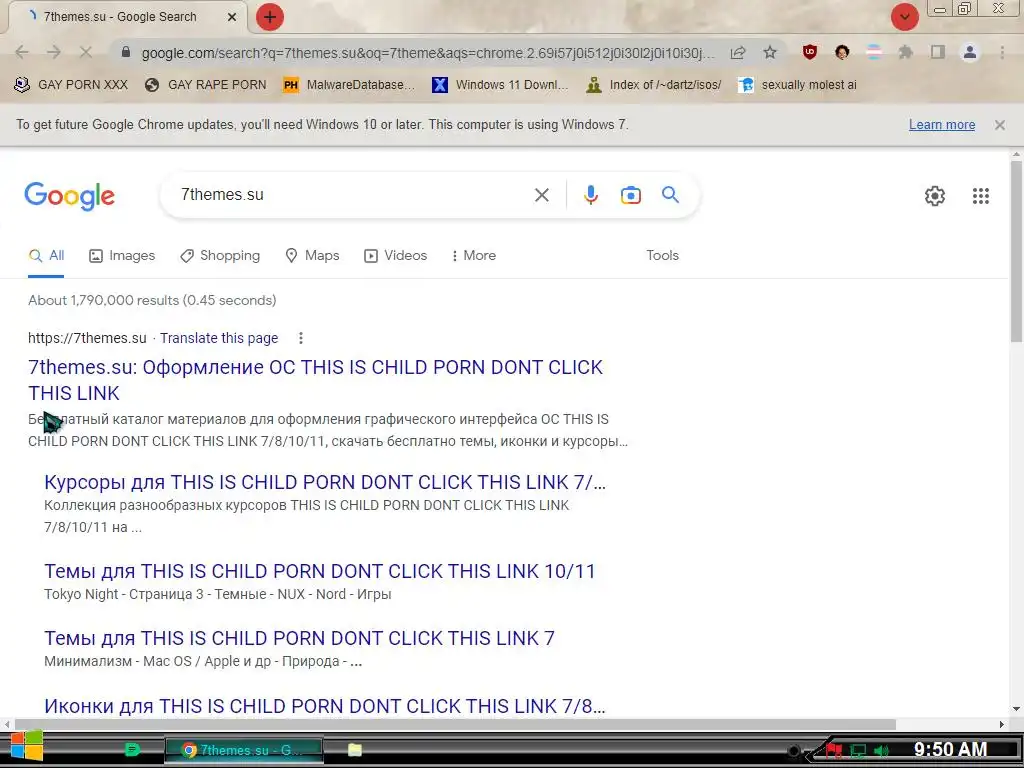Viewport: 1024px width, 768px height.
Task: Stop loading the page
Action: [86, 52]
